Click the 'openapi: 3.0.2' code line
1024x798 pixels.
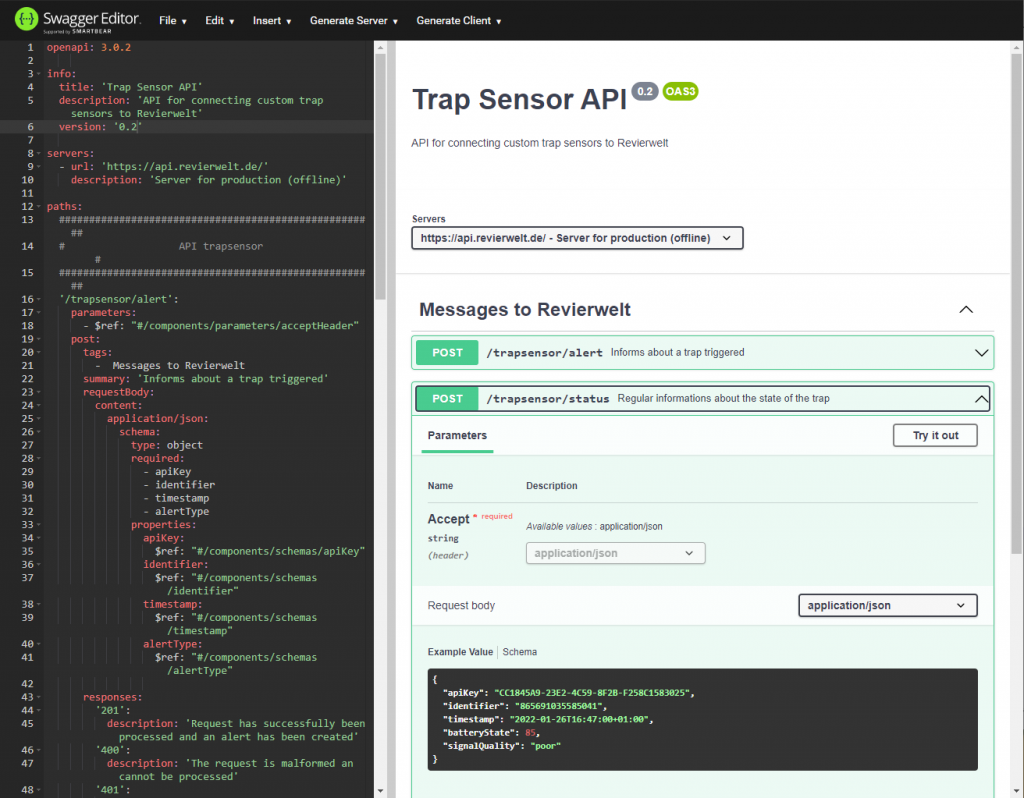pyautogui.click(x=89, y=48)
